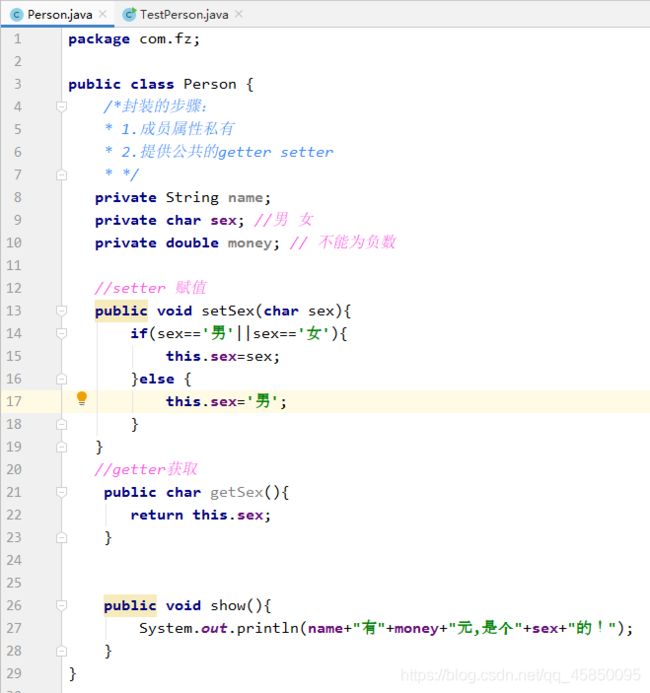Click 'this.sex=sex;' on line 15
This screenshot has width=650, height=693.
pyautogui.click(x=223, y=356)
